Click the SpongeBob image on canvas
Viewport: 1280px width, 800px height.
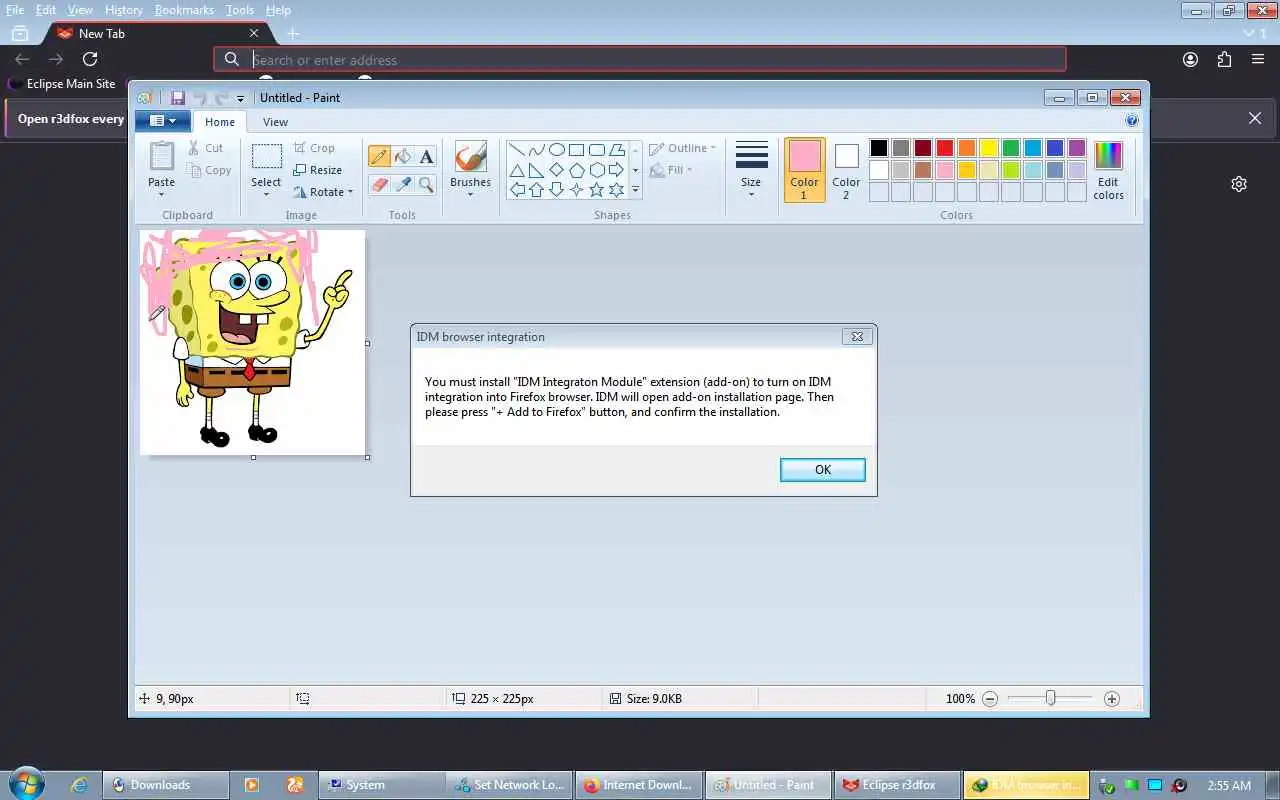click(x=253, y=342)
